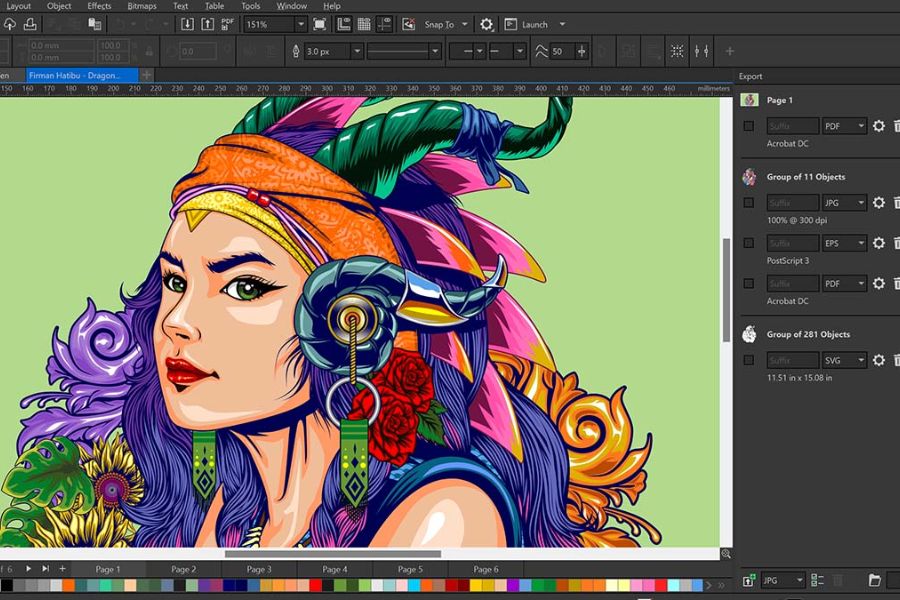Switch to the Page 3 tab

259,569
